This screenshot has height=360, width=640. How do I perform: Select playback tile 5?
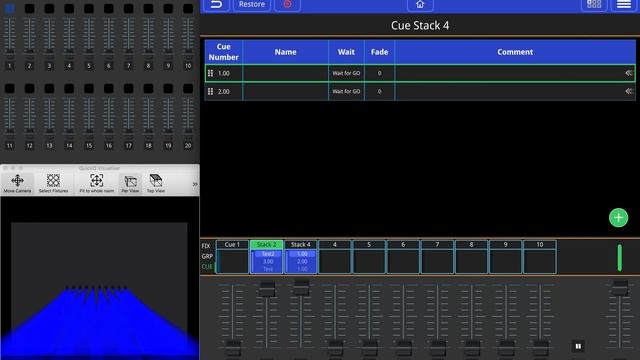click(369, 257)
